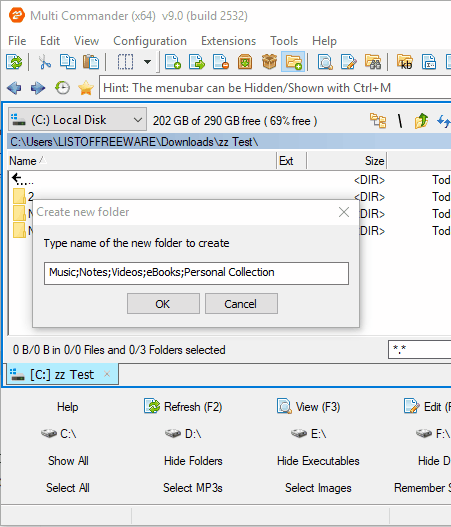Click the Cut scissors icon
This screenshot has width=451, height=527.
[x=44, y=62]
